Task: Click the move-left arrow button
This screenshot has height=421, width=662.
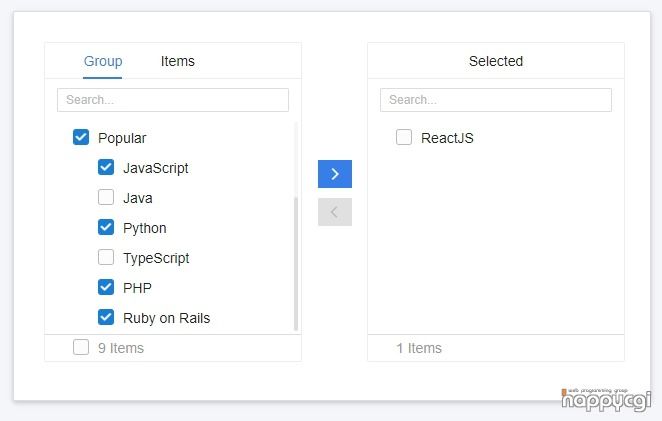Action: pyautogui.click(x=335, y=212)
